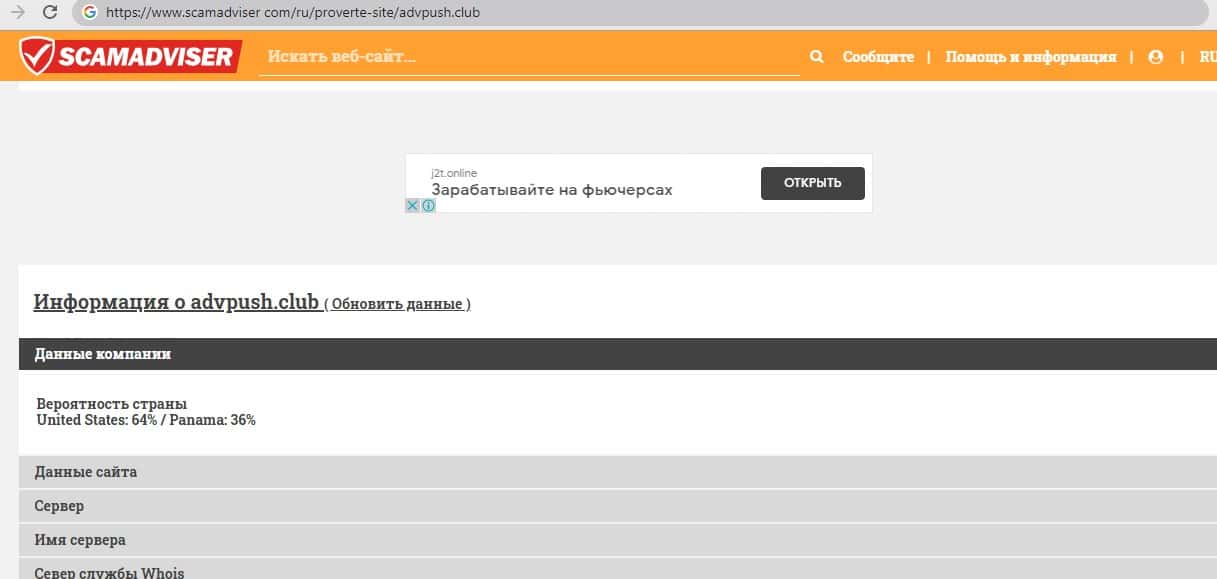Screen dimensions: 1217x579
Task: Click United States: 64% / Panama: 36% text
Action: (x=146, y=420)
